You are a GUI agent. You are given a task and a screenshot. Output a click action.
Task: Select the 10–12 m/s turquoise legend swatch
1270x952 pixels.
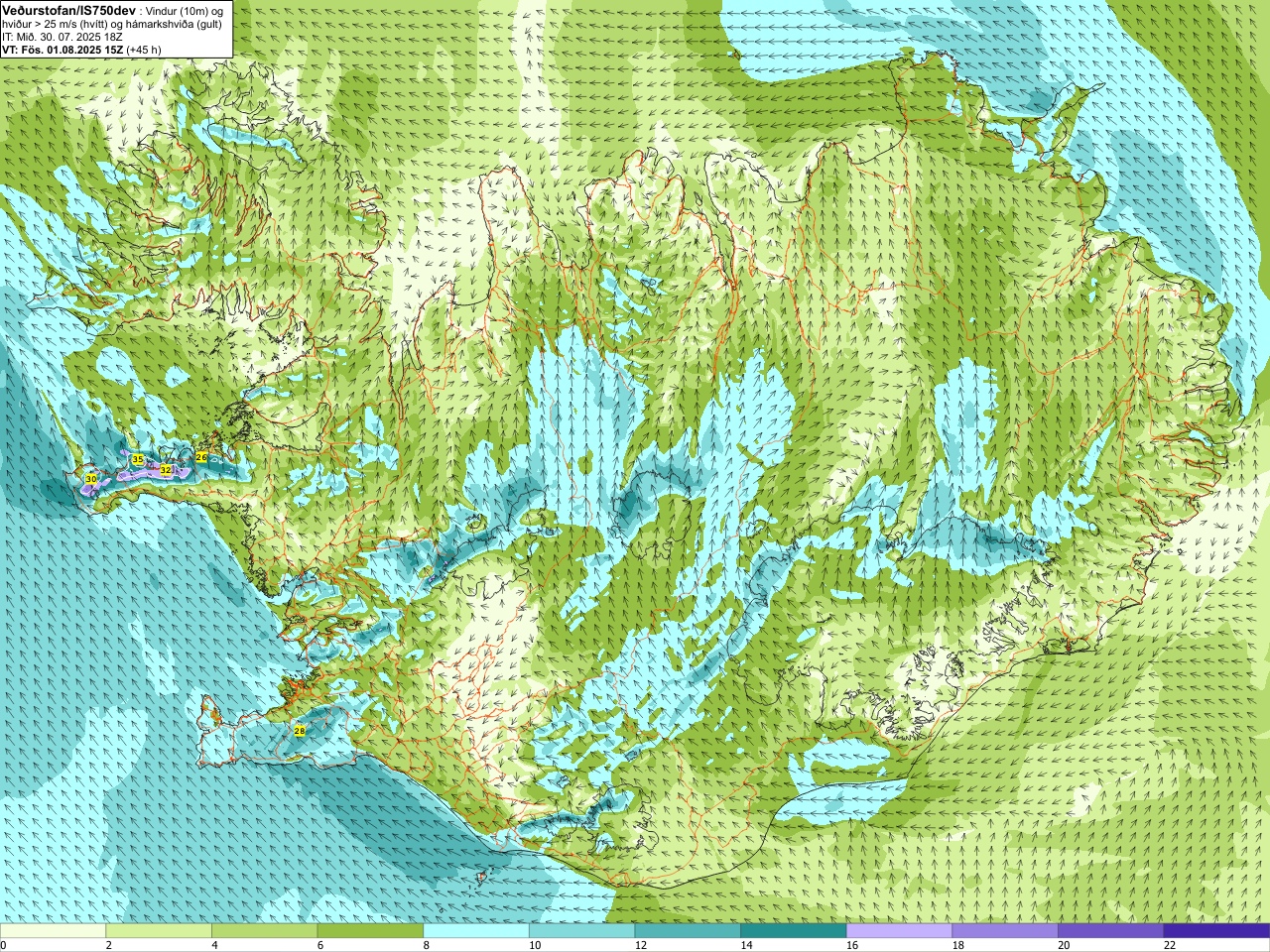point(581,931)
